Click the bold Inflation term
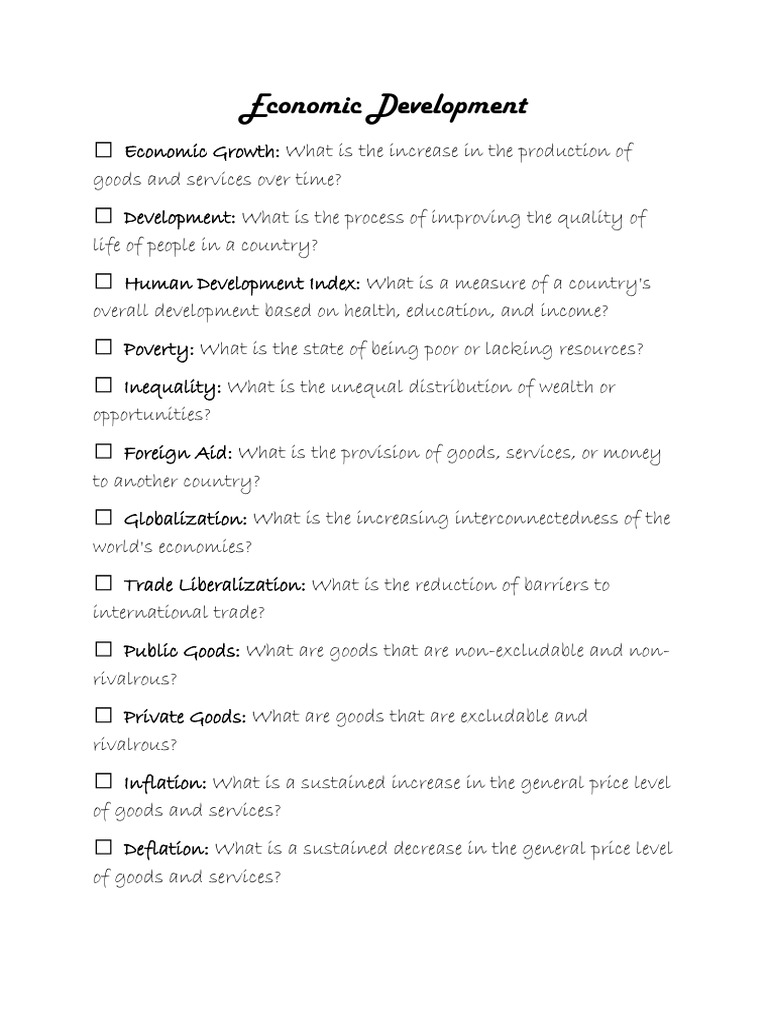 (x=165, y=783)
